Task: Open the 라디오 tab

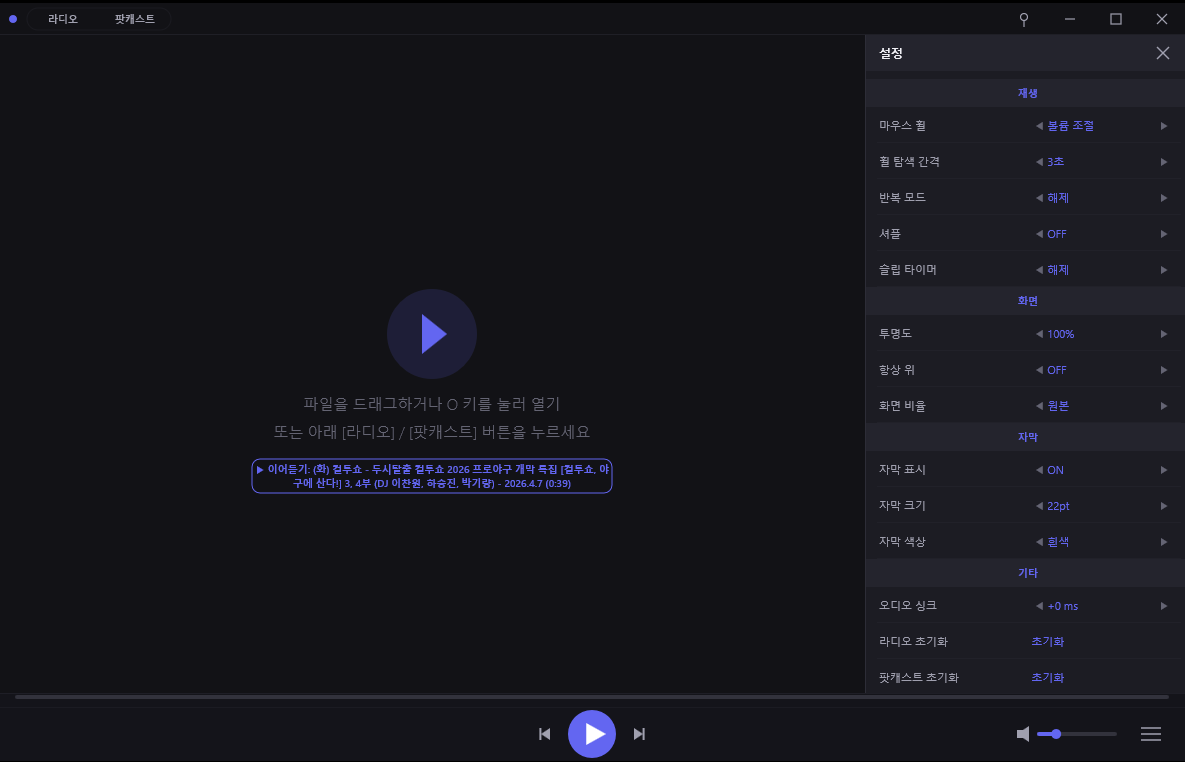Action: (x=62, y=19)
